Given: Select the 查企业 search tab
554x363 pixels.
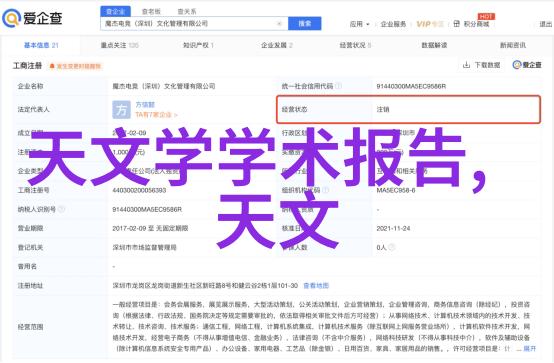Looking at the screenshot, I should coord(116,12).
